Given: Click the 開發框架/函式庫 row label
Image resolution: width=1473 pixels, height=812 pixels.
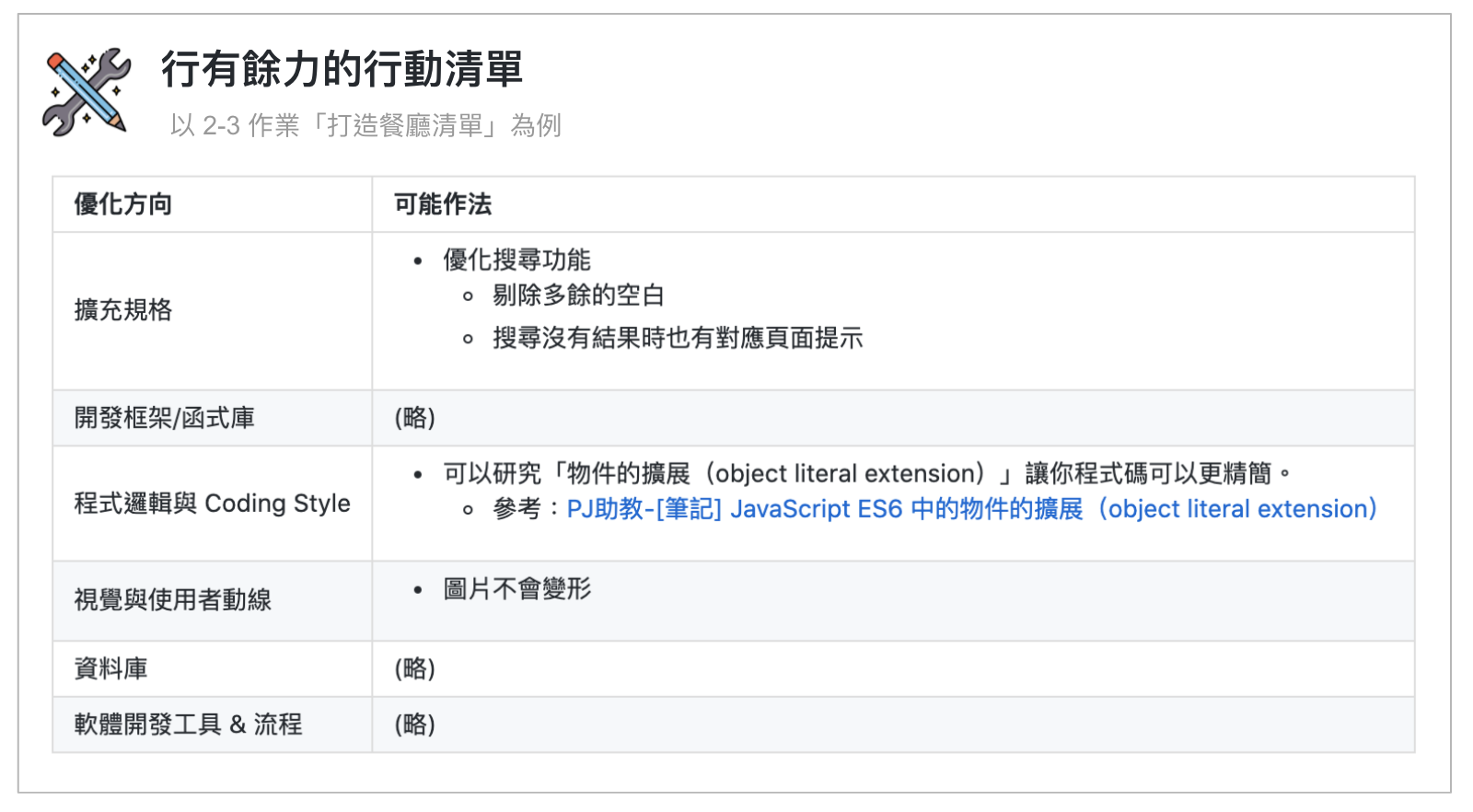Looking at the screenshot, I should point(165,418).
